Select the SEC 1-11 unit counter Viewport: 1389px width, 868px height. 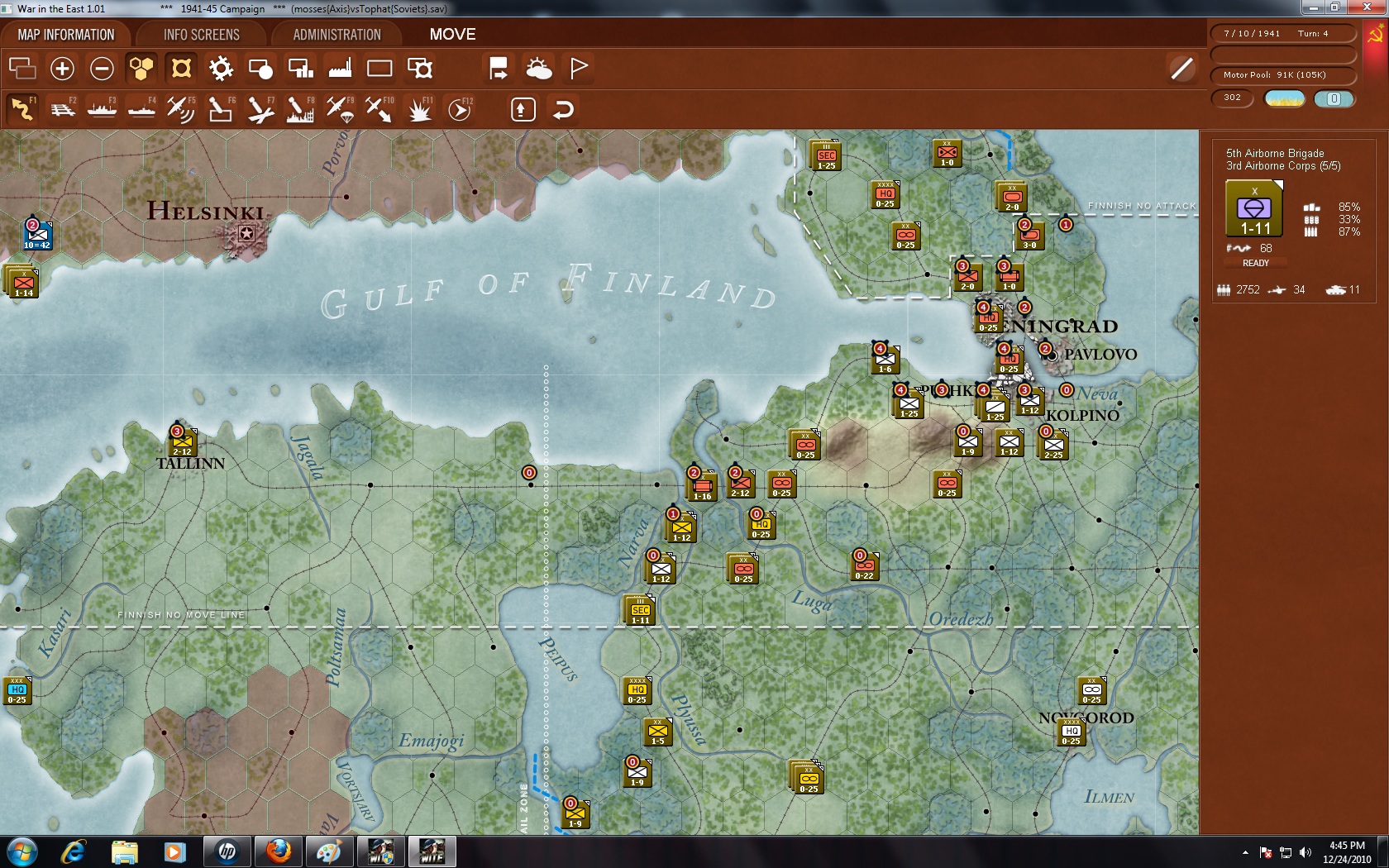tap(640, 610)
